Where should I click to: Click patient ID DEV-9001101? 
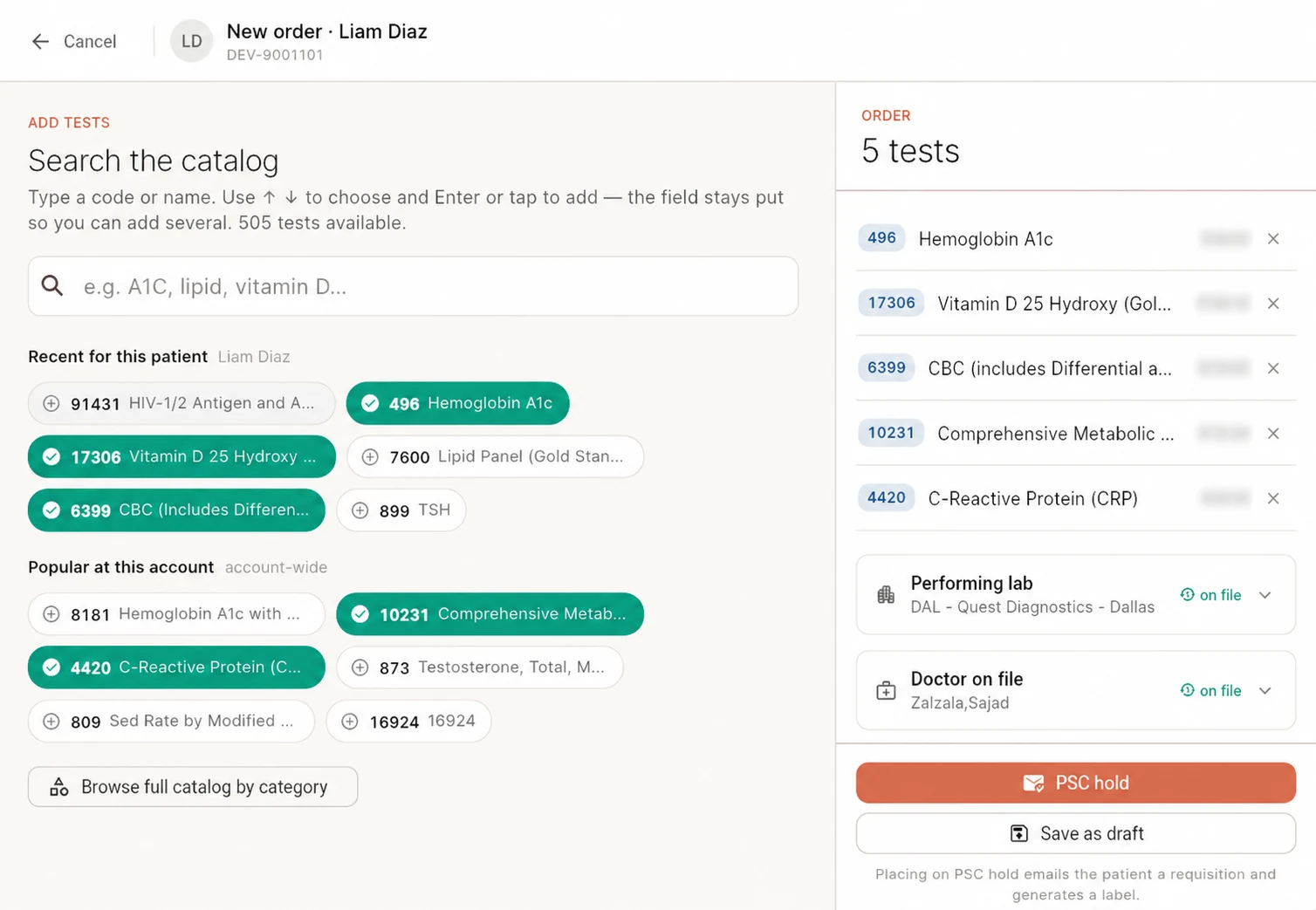[x=275, y=55]
